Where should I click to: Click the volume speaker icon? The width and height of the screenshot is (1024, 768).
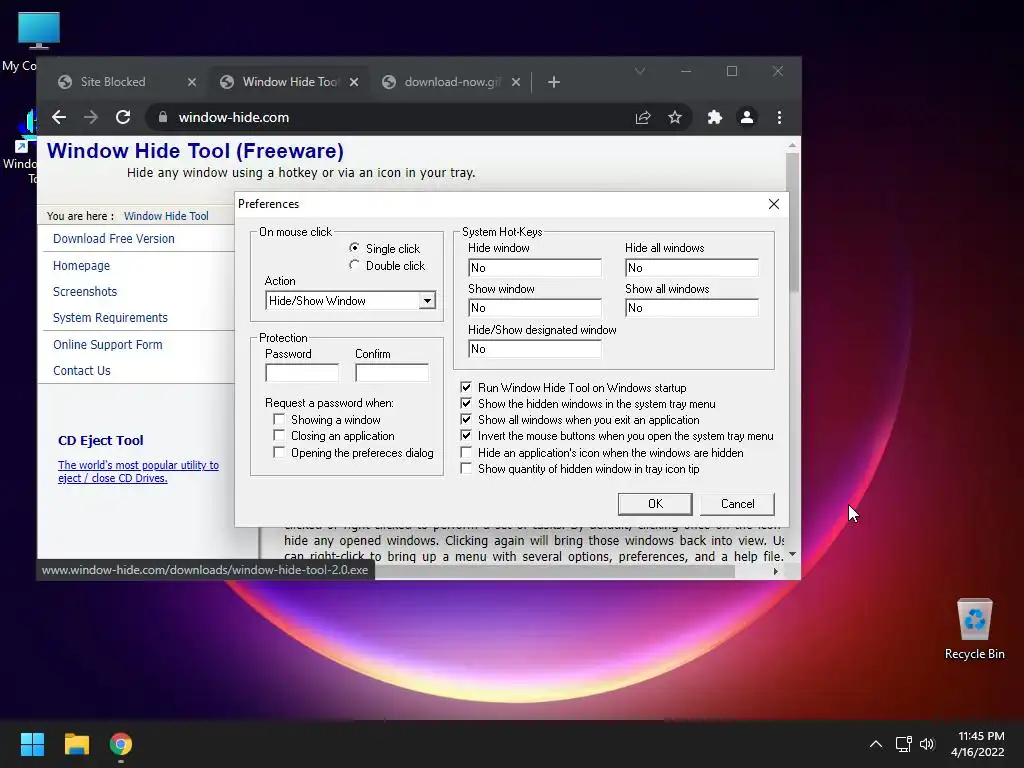pyautogui.click(x=927, y=744)
